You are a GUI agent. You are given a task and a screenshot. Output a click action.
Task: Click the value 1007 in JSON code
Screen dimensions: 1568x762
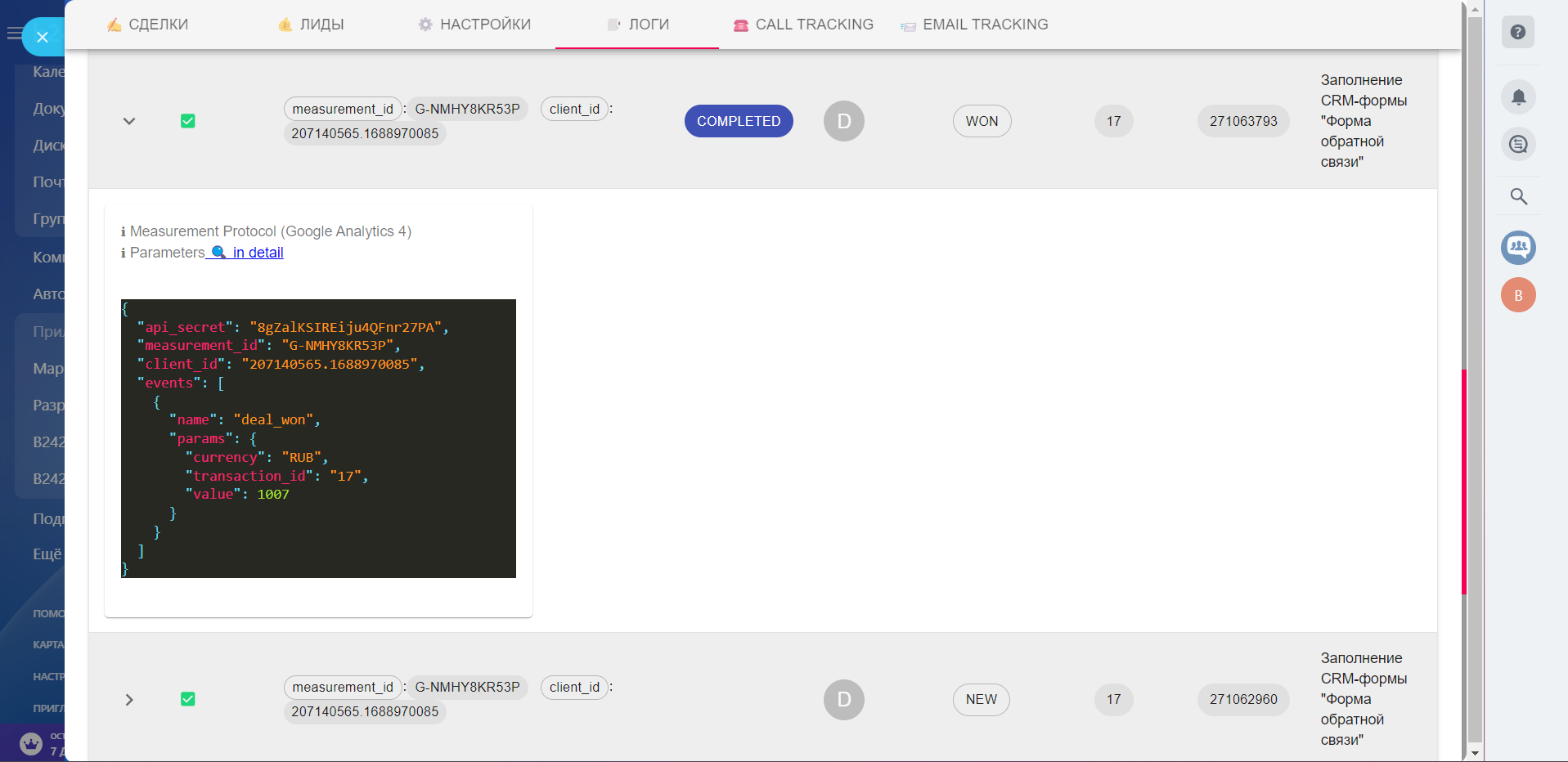[x=273, y=494]
